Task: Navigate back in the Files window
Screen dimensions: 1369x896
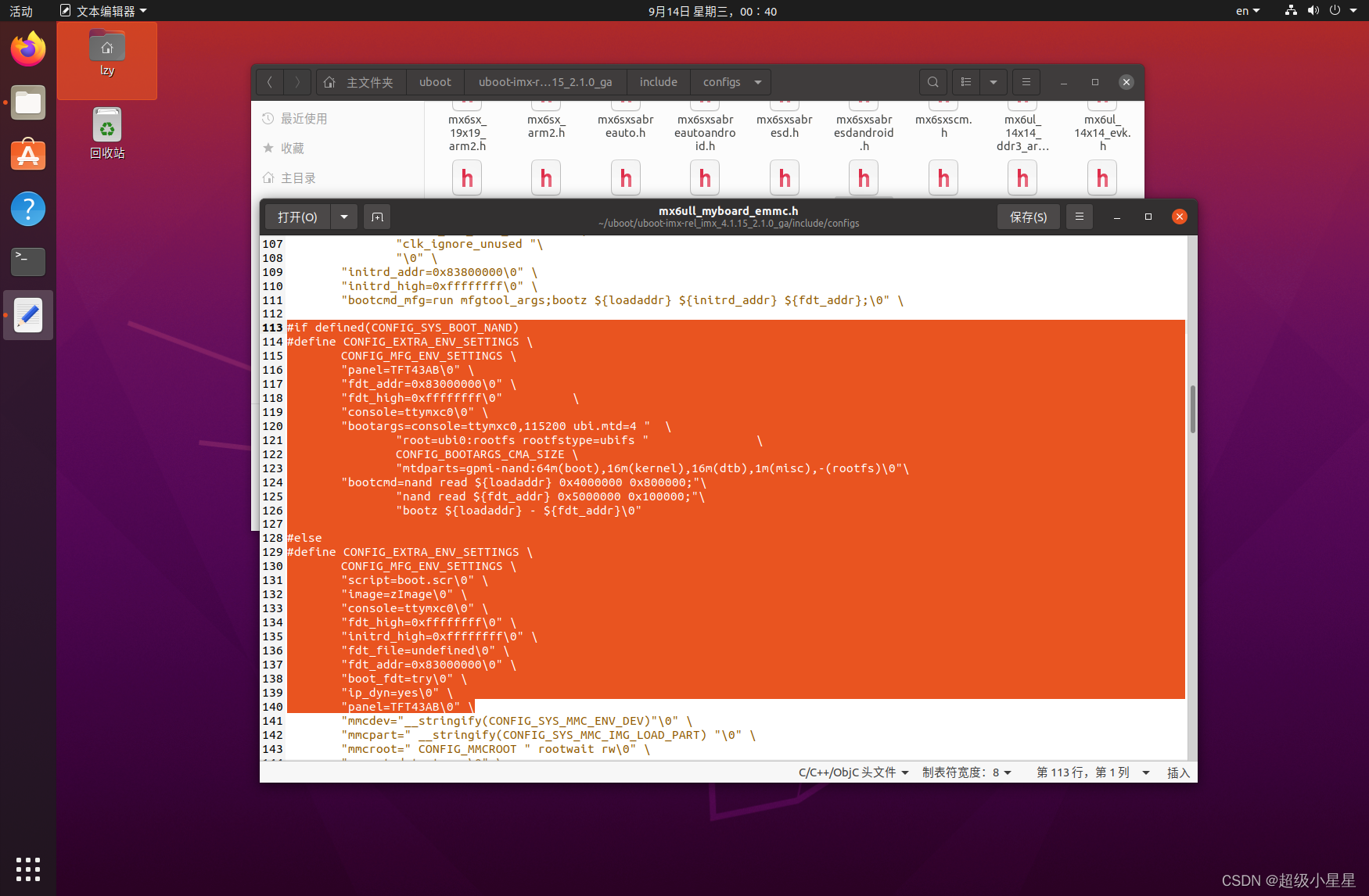Action: (269, 81)
